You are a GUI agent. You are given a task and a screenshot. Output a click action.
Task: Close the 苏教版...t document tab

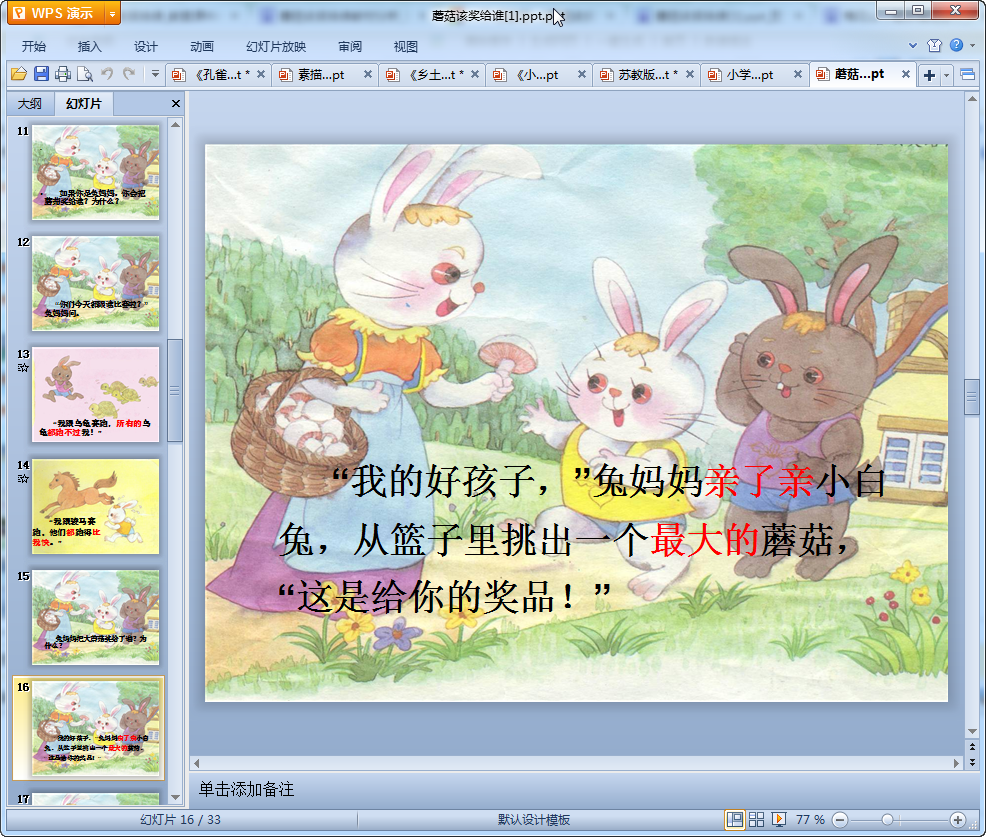(690, 74)
